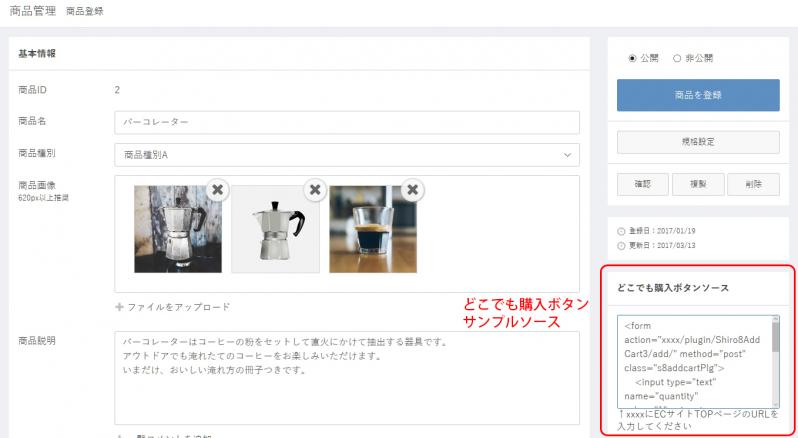Click the 確認 button

coord(643,184)
